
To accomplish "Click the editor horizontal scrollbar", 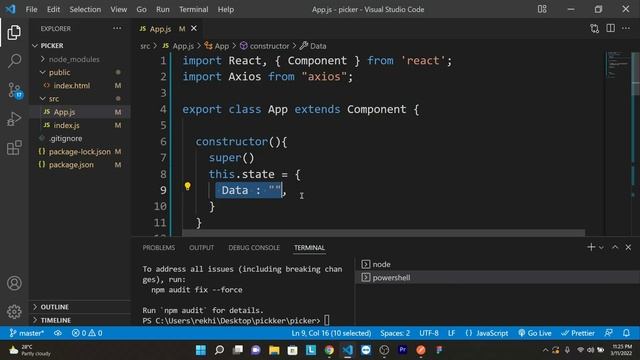I will click(x=383, y=233).
